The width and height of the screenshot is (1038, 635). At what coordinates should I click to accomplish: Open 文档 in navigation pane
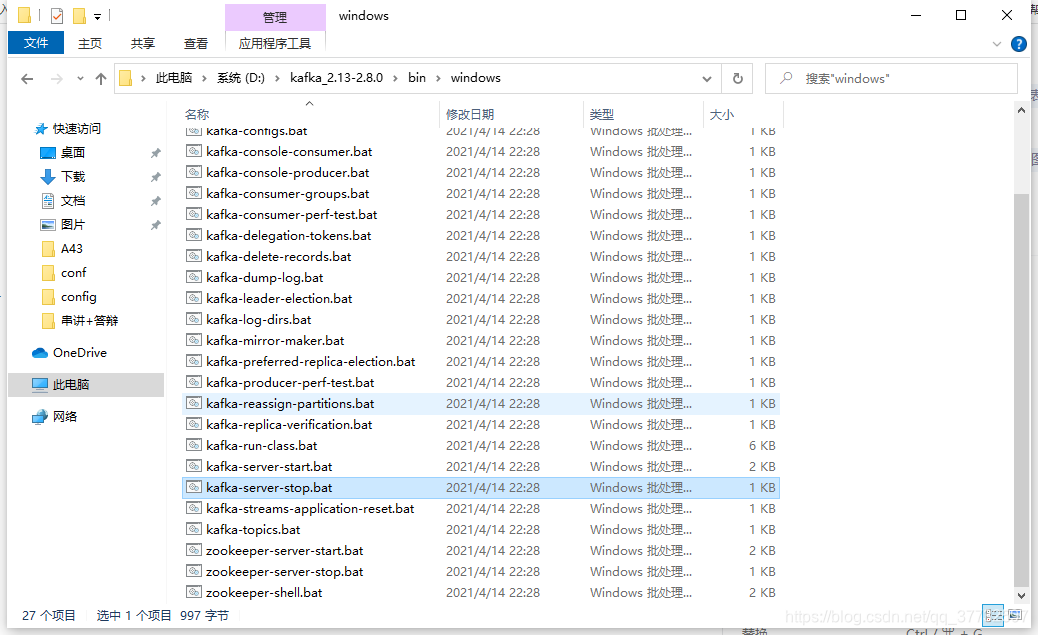click(x=73, y=201)
